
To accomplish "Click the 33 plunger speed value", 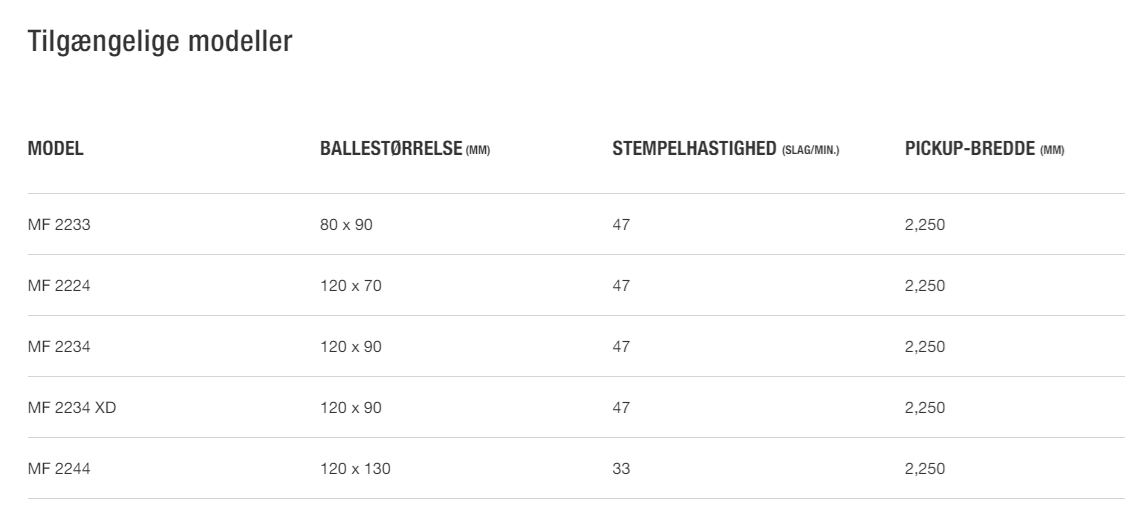I will (x=621, y=469).
